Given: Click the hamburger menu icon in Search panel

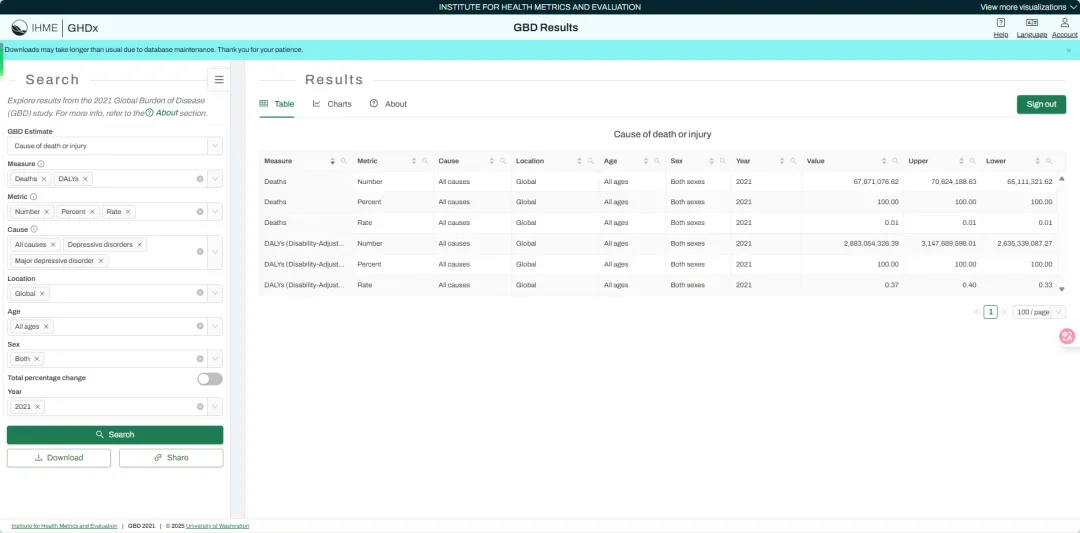Looking at the screenshot, I should (x=219, y=80).
